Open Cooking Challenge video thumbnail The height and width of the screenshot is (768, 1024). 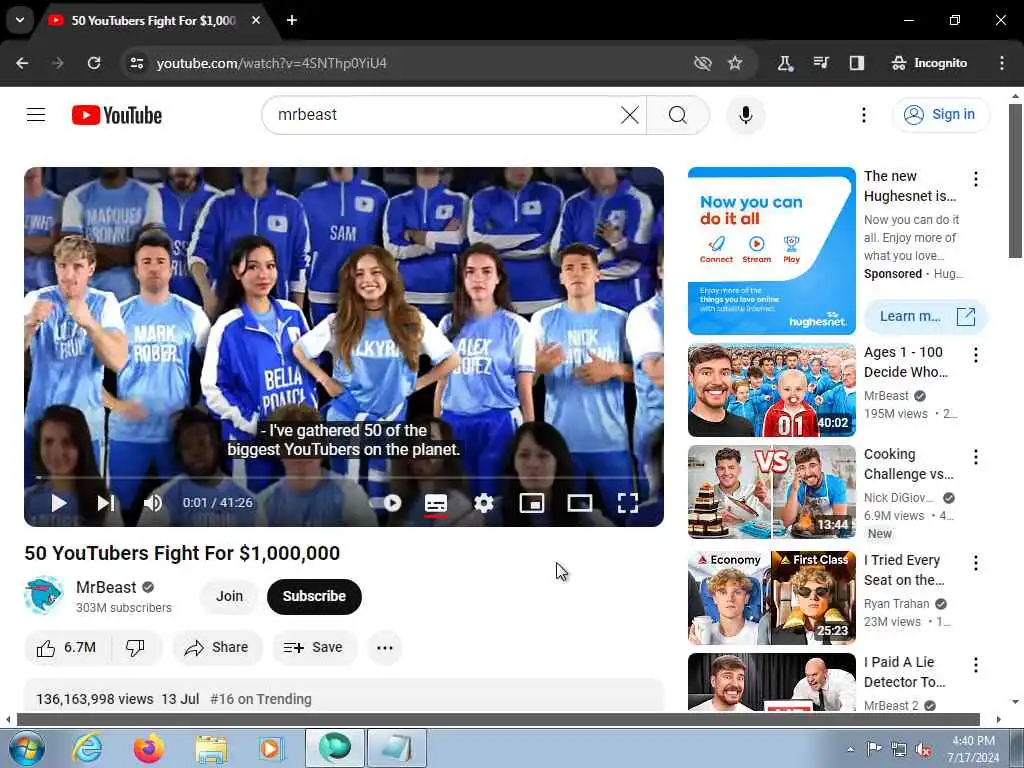tap(771, 492)
